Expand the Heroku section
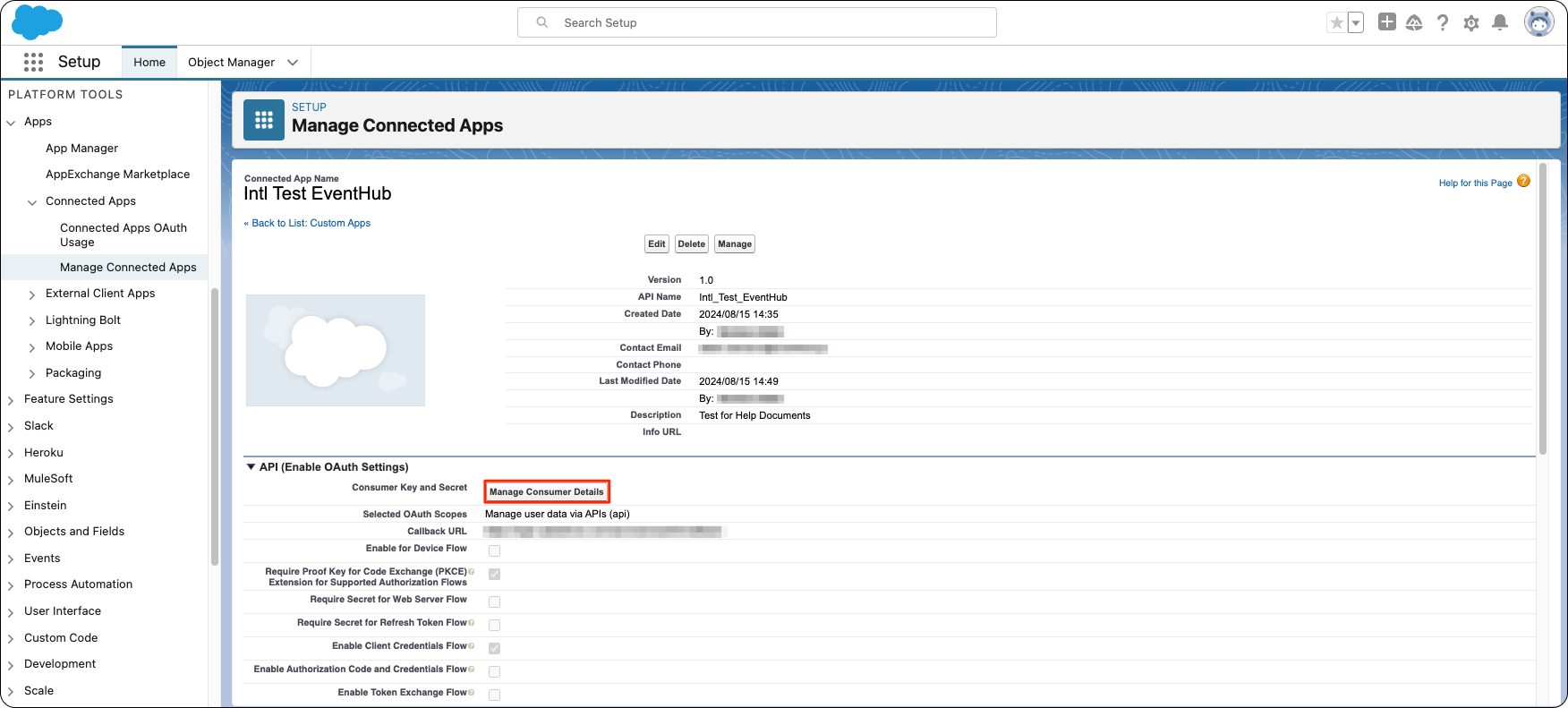 tap(11, 454)
